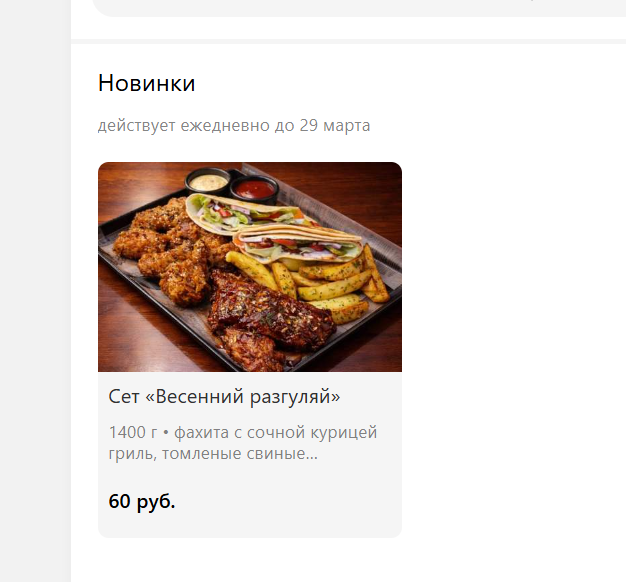
Task: Open the «Весенний разгуляй» set photo
Action: click(250, 267)
